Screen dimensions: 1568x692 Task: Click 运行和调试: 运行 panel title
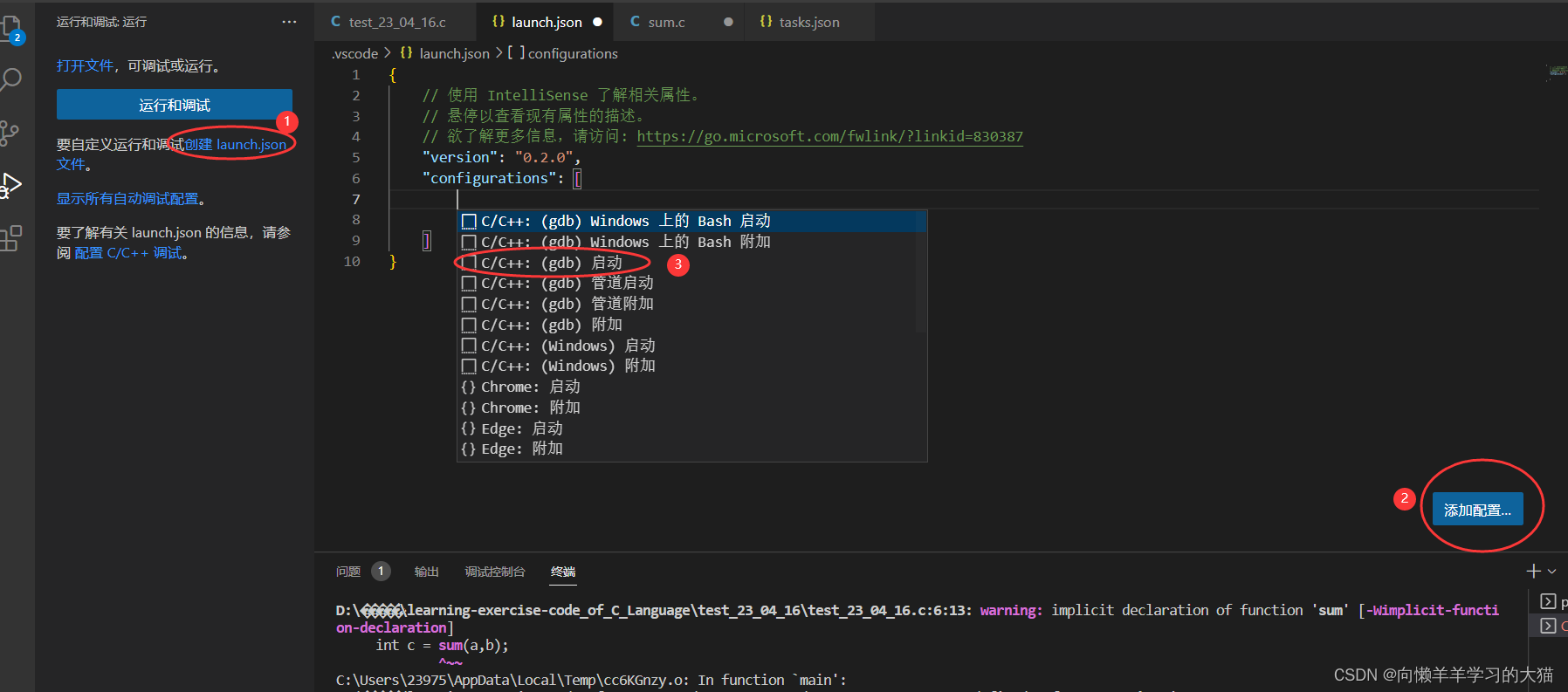pyautogui.click(x=101, y=22)
